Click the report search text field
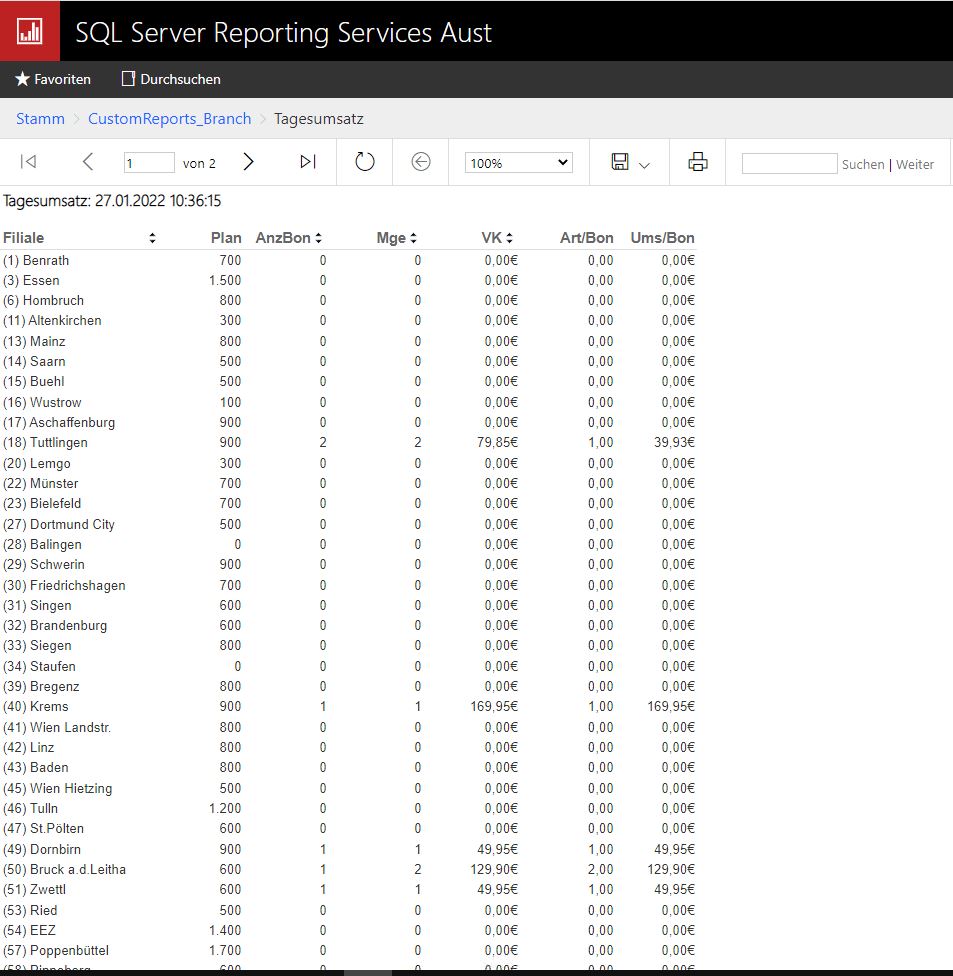The width and height of the screenshot is (953, 976). pos(789,164)
